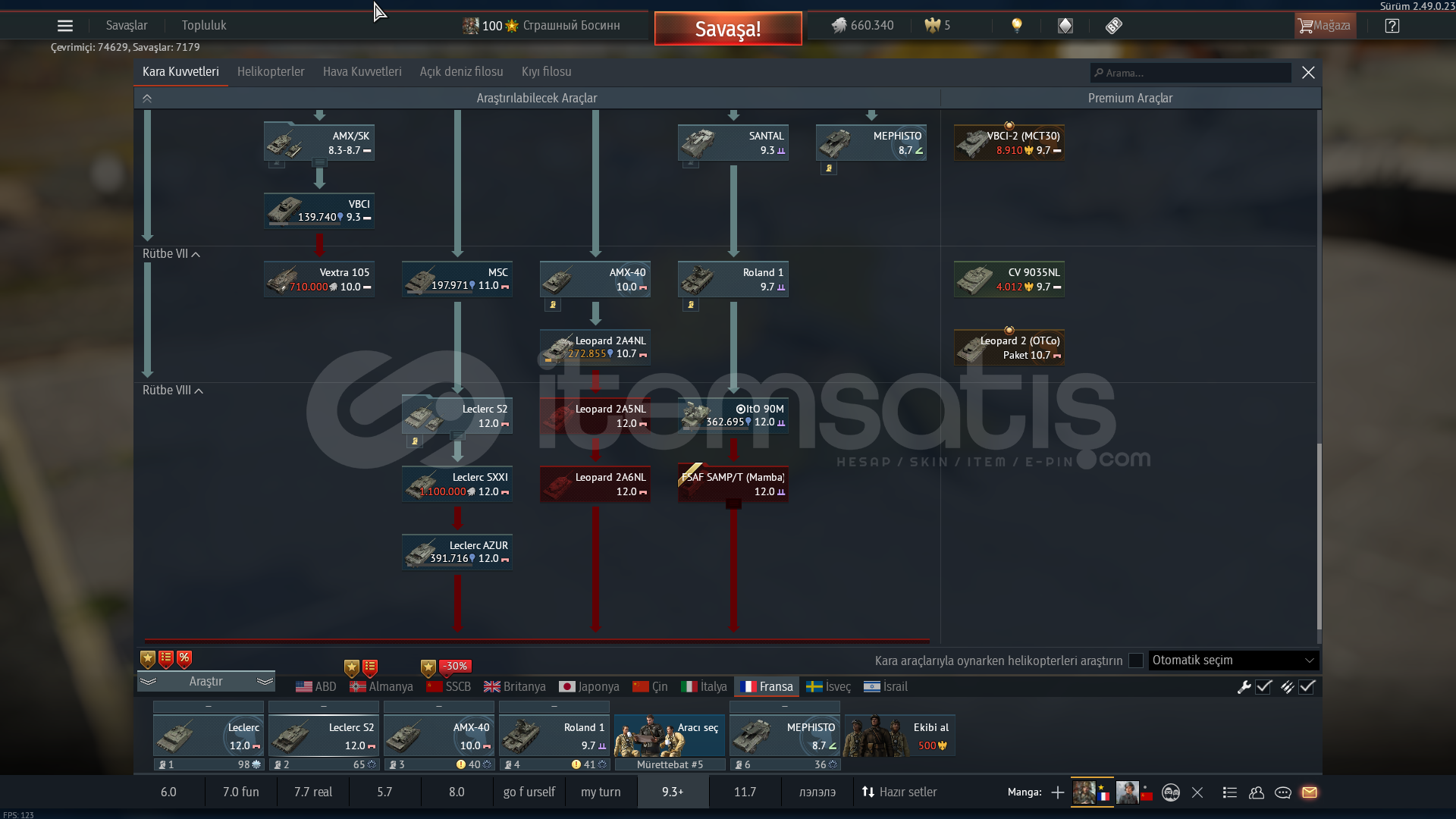1456x819 pixels.
Task: Select the AMX/SK vehicle group
Action: (319, 143)
